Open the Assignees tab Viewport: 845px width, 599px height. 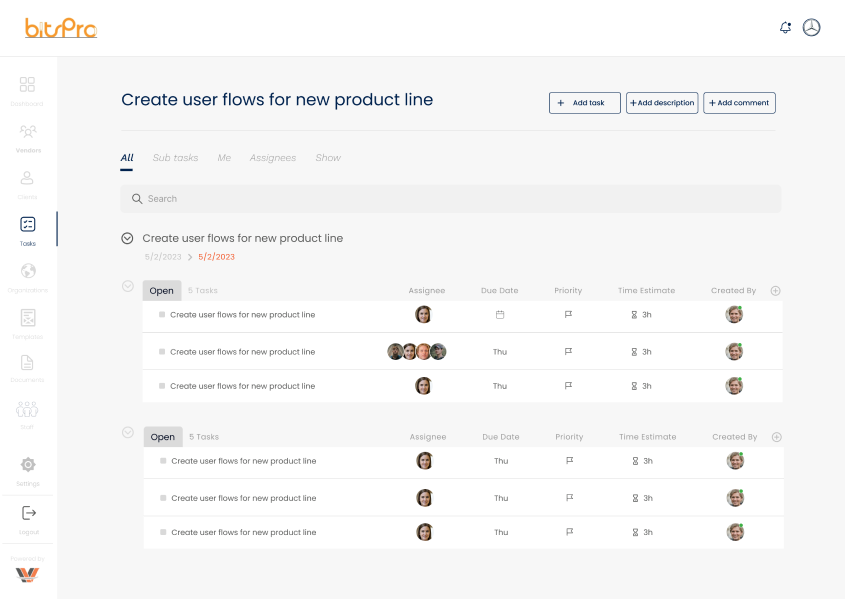pos(273,158)
